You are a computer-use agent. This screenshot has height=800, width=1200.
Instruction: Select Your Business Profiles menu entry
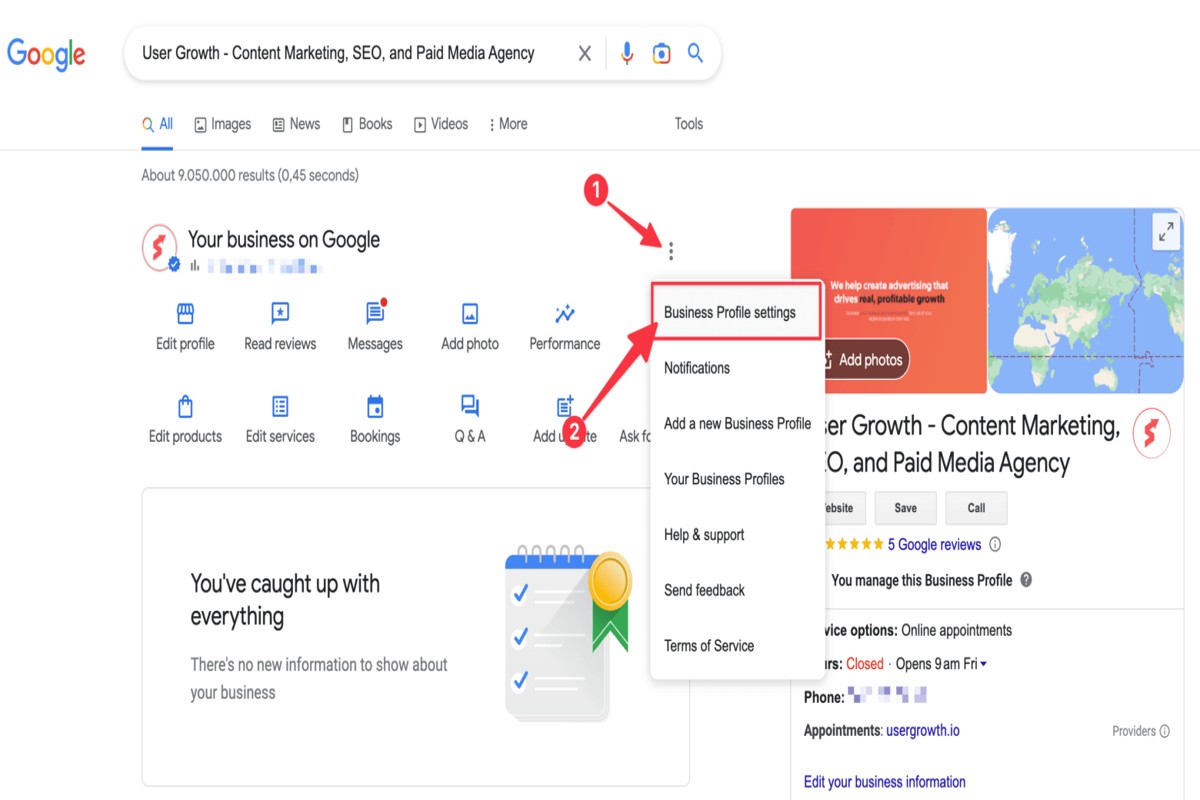tap(737, 479)
